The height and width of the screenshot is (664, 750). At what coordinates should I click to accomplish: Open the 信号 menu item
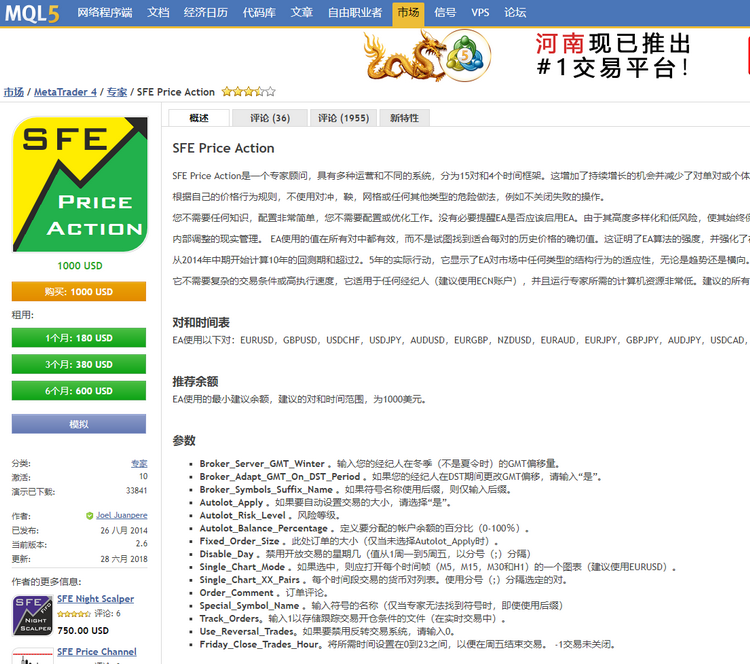point(445,12)
